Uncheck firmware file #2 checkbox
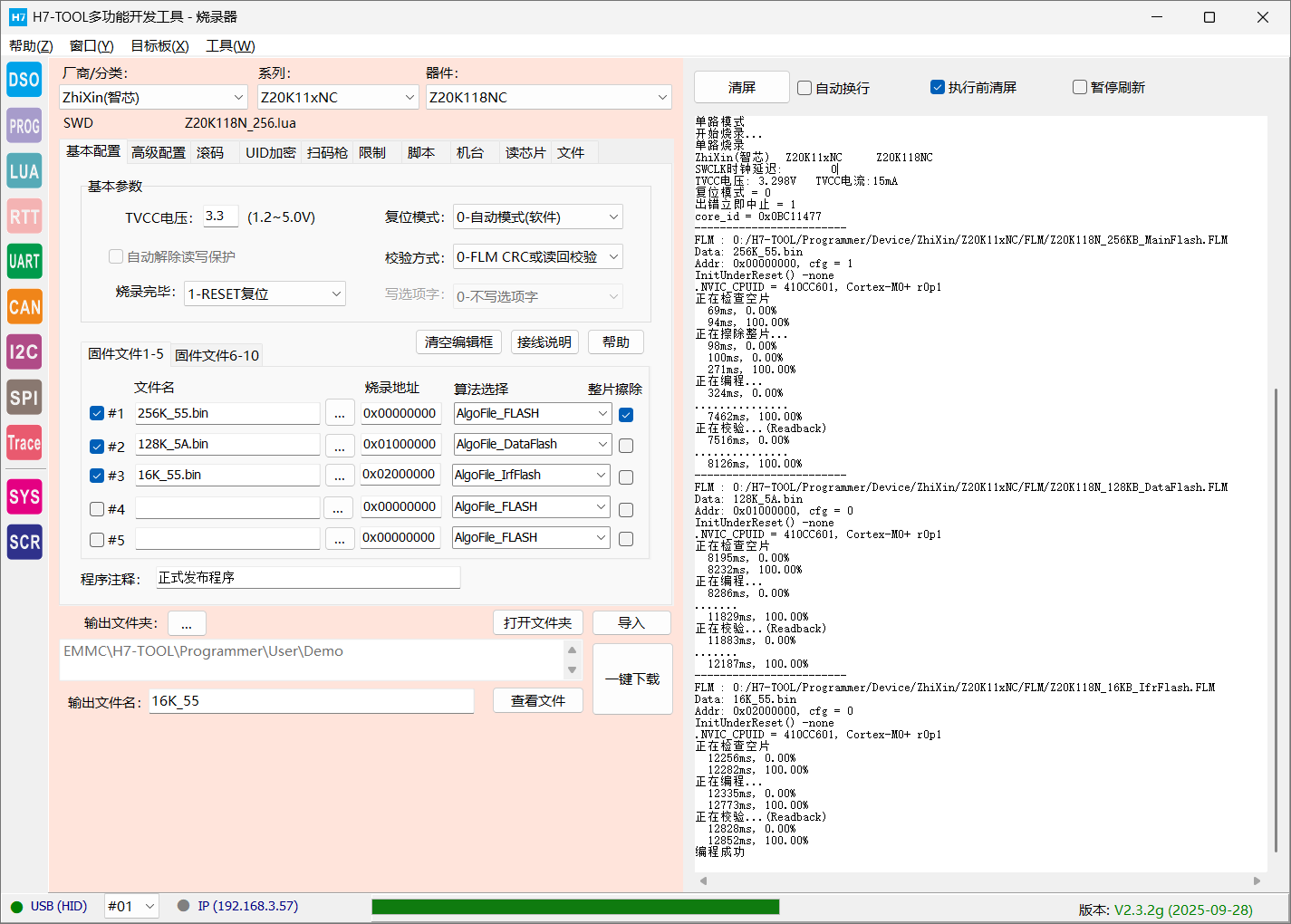The height and width of the screenshot is (924, 1291). click(97, 447)
